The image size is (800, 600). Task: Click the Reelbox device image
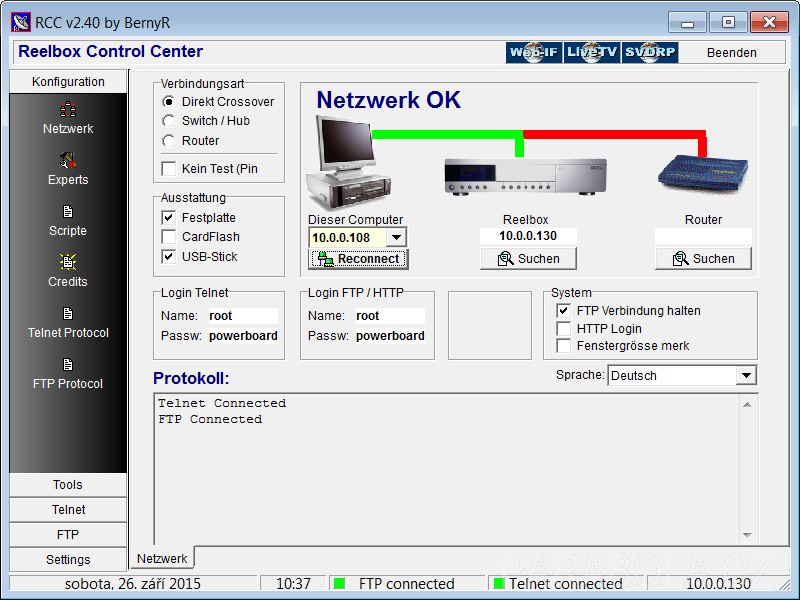(526, 177)
